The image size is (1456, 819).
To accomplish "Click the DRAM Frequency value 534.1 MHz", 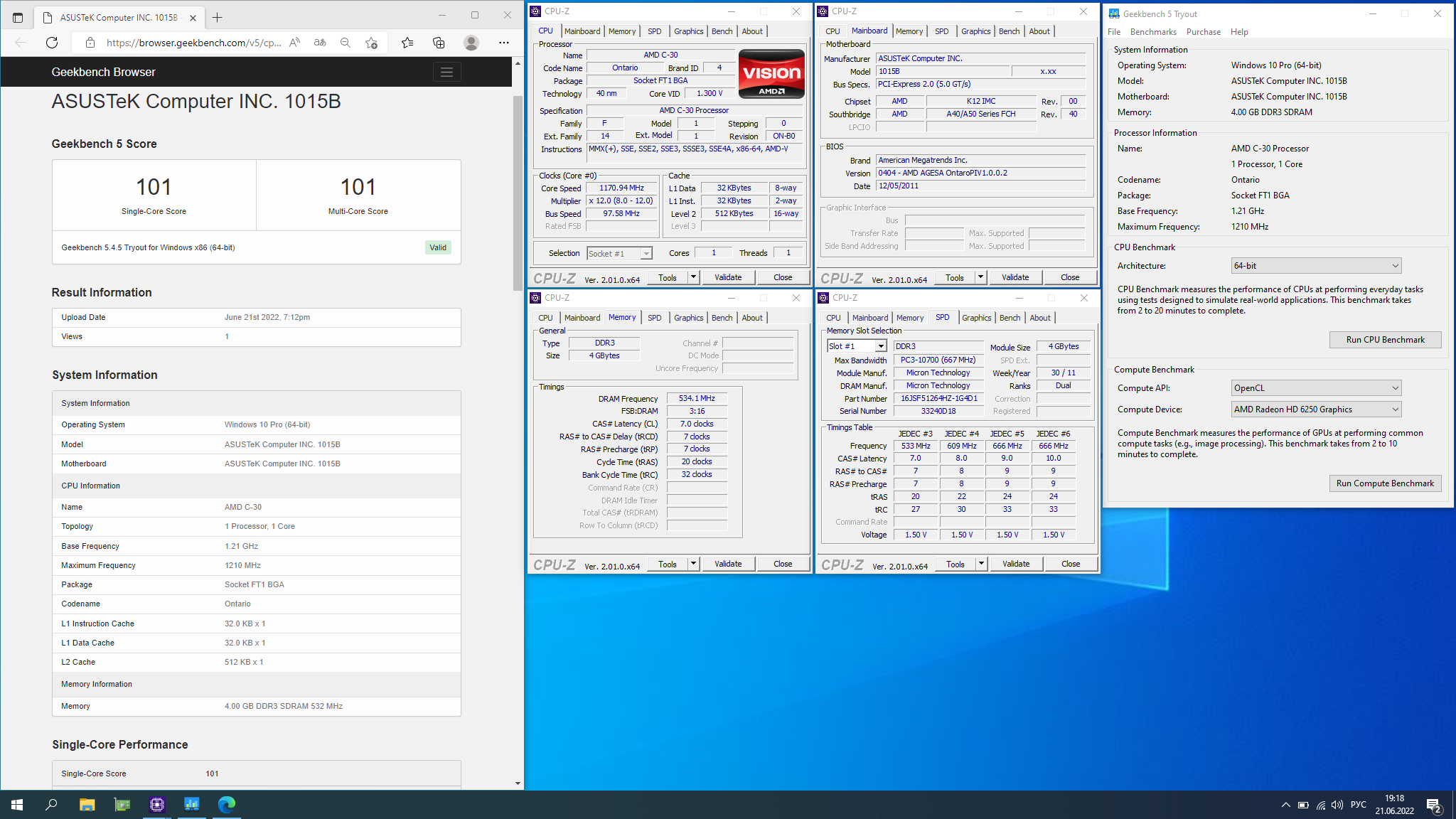I will click(697, 399).
